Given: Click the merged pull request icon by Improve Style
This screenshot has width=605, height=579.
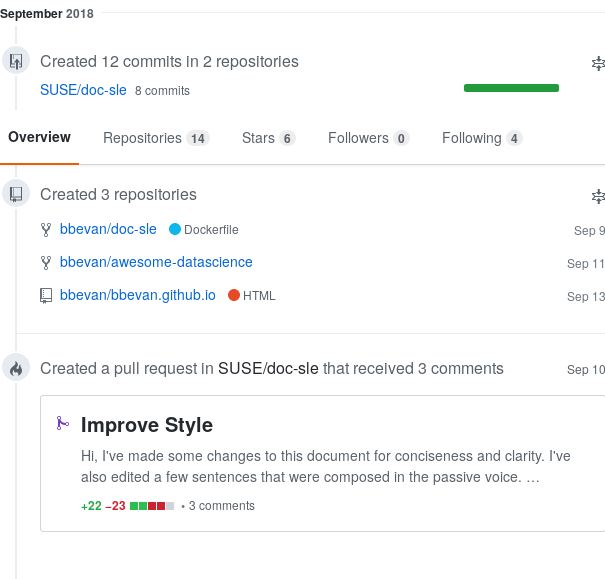Looking at the screenshot, I should pyautogui.click(x=62, y=423).
